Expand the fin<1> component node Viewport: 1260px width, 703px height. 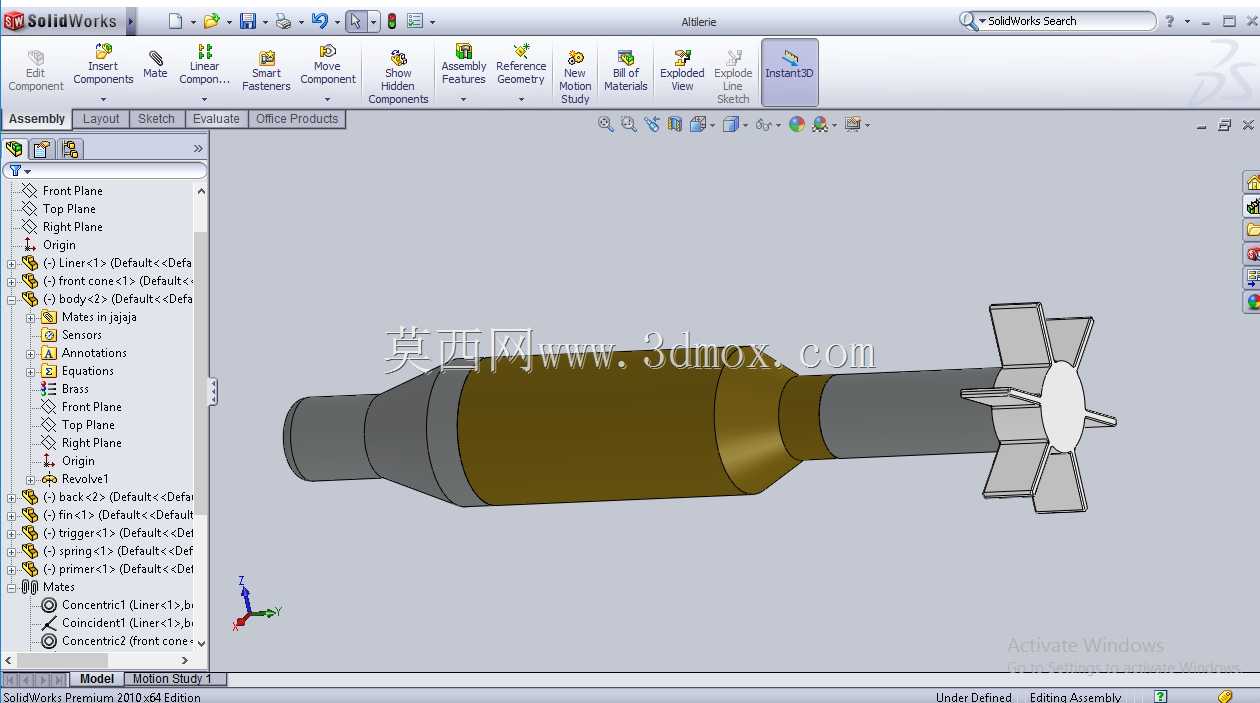click(x=12, y=516)
